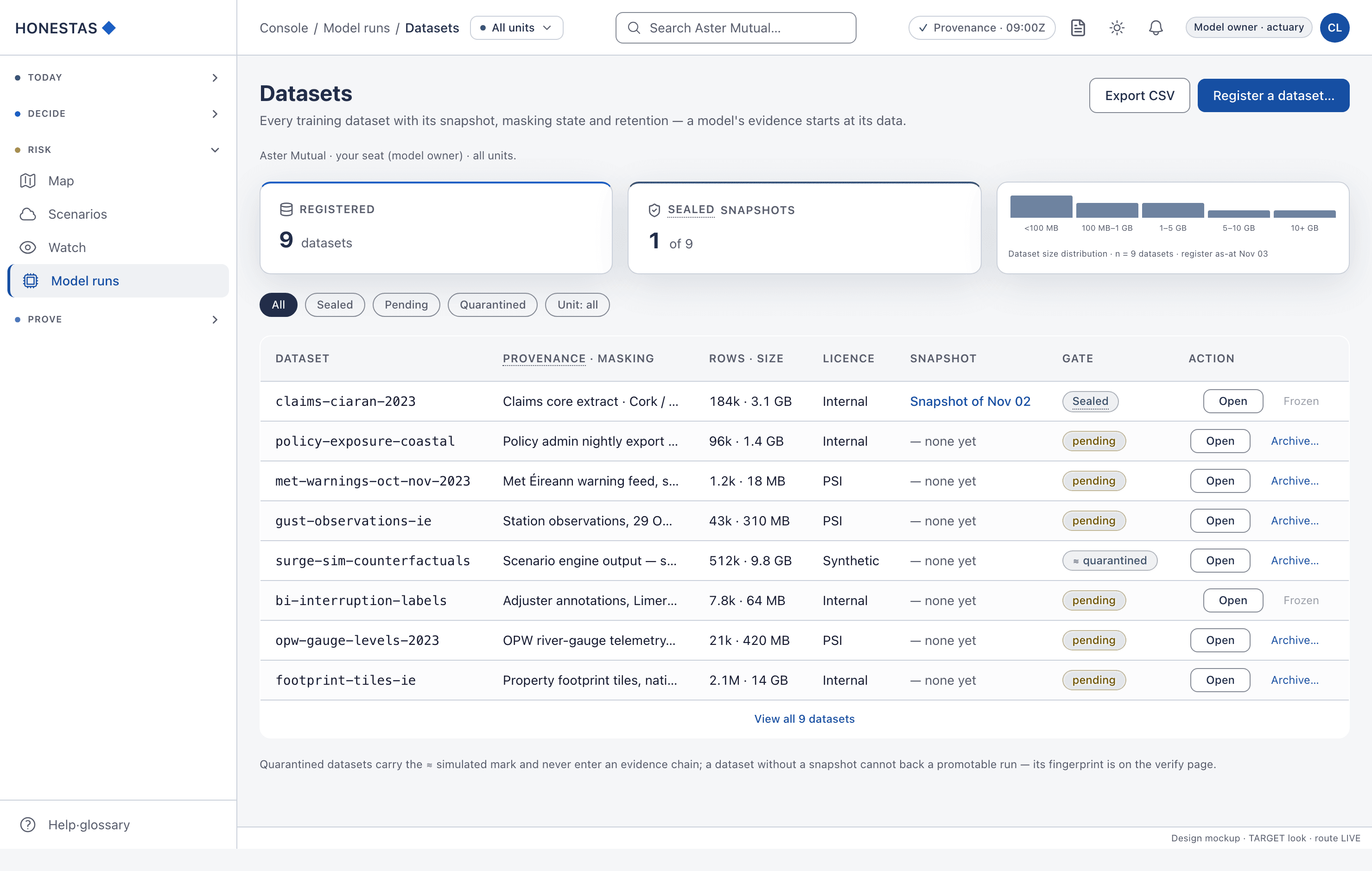Click the Registered 9 datasets card
The width and height of the screenshot is (1372, 871).
coord(436,228)
